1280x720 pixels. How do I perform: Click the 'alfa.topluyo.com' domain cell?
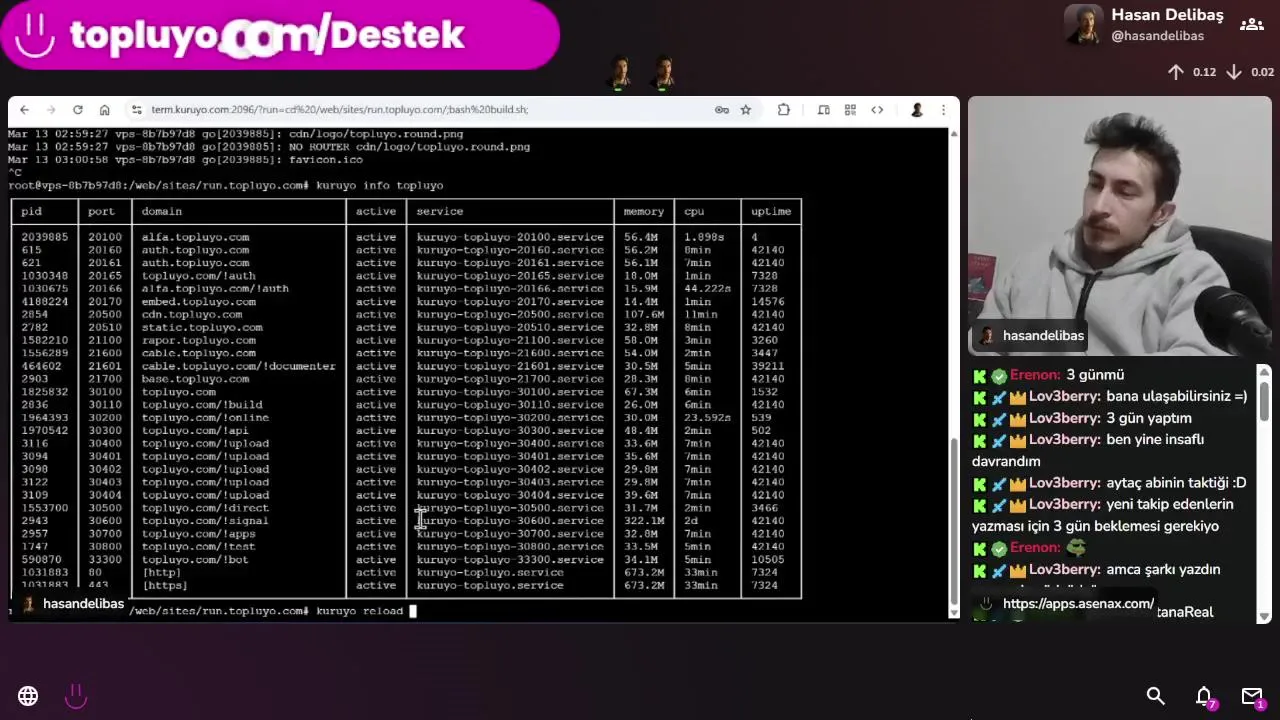coord(195,237)
